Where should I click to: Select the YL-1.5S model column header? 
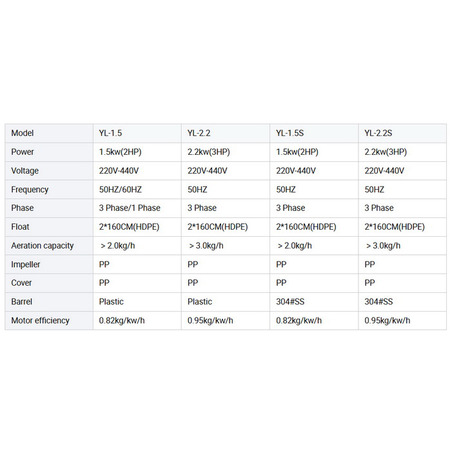[314, 133]
